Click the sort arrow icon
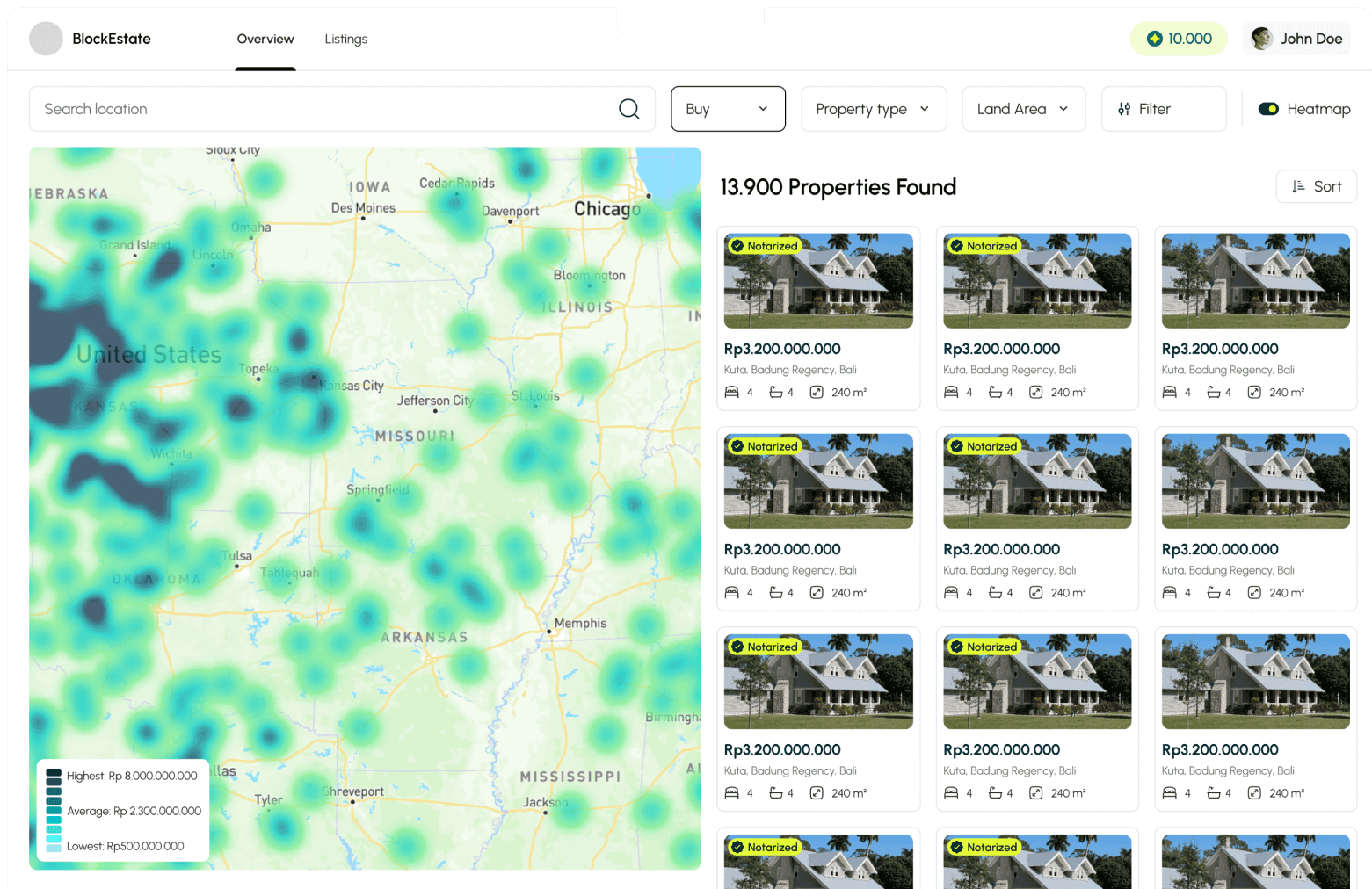Viewport: 1372px width, 889px height. click(x=1298, y=186)
